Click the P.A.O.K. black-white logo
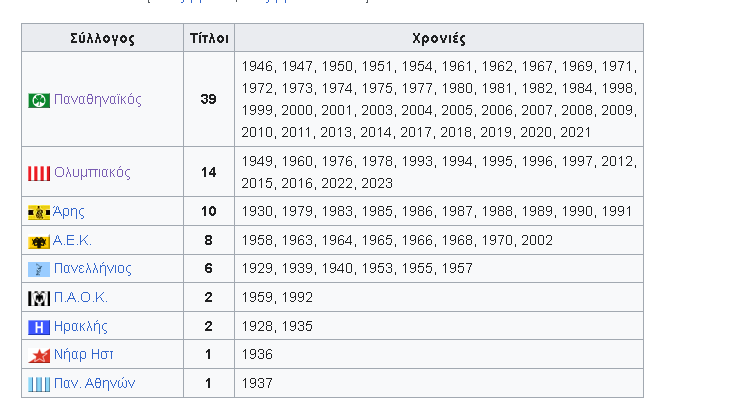The width and height of the screenshot is (732, 414). pos(39,298)
